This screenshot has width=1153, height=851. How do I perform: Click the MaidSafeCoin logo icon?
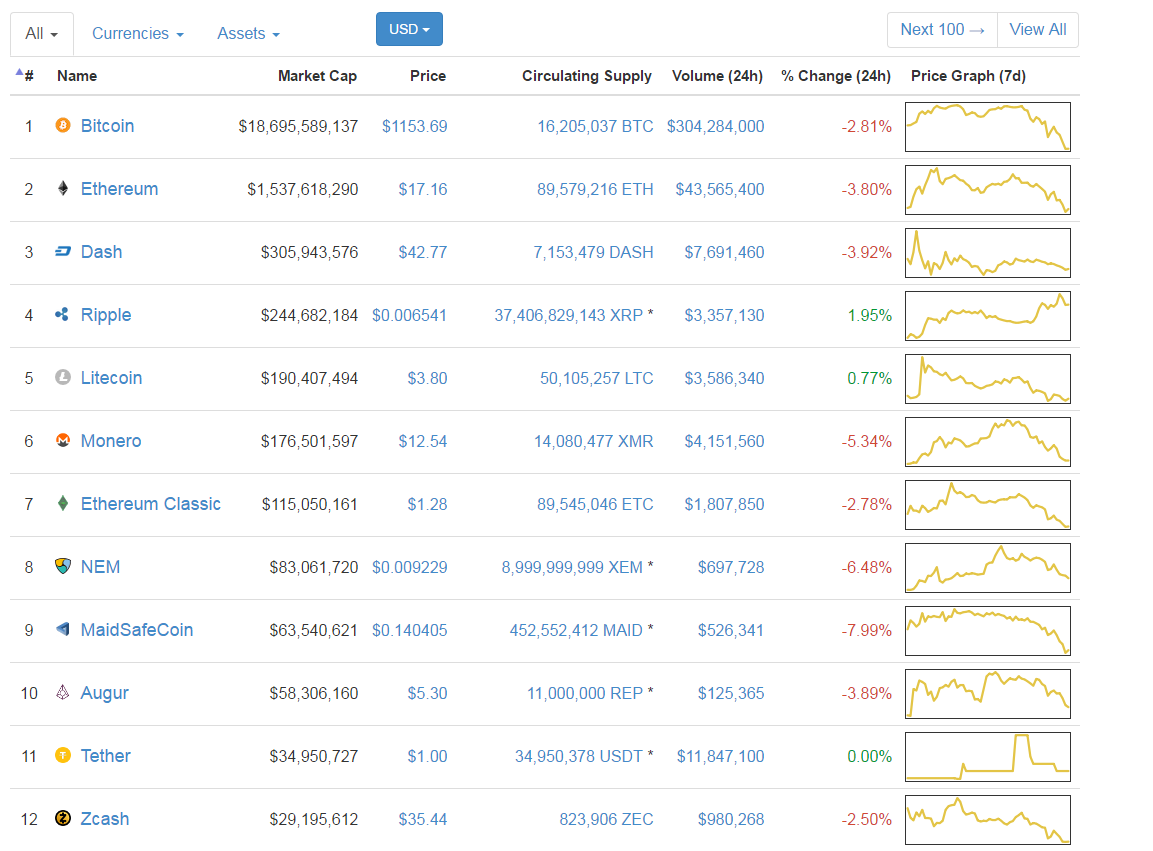click(x=63, y=629)
